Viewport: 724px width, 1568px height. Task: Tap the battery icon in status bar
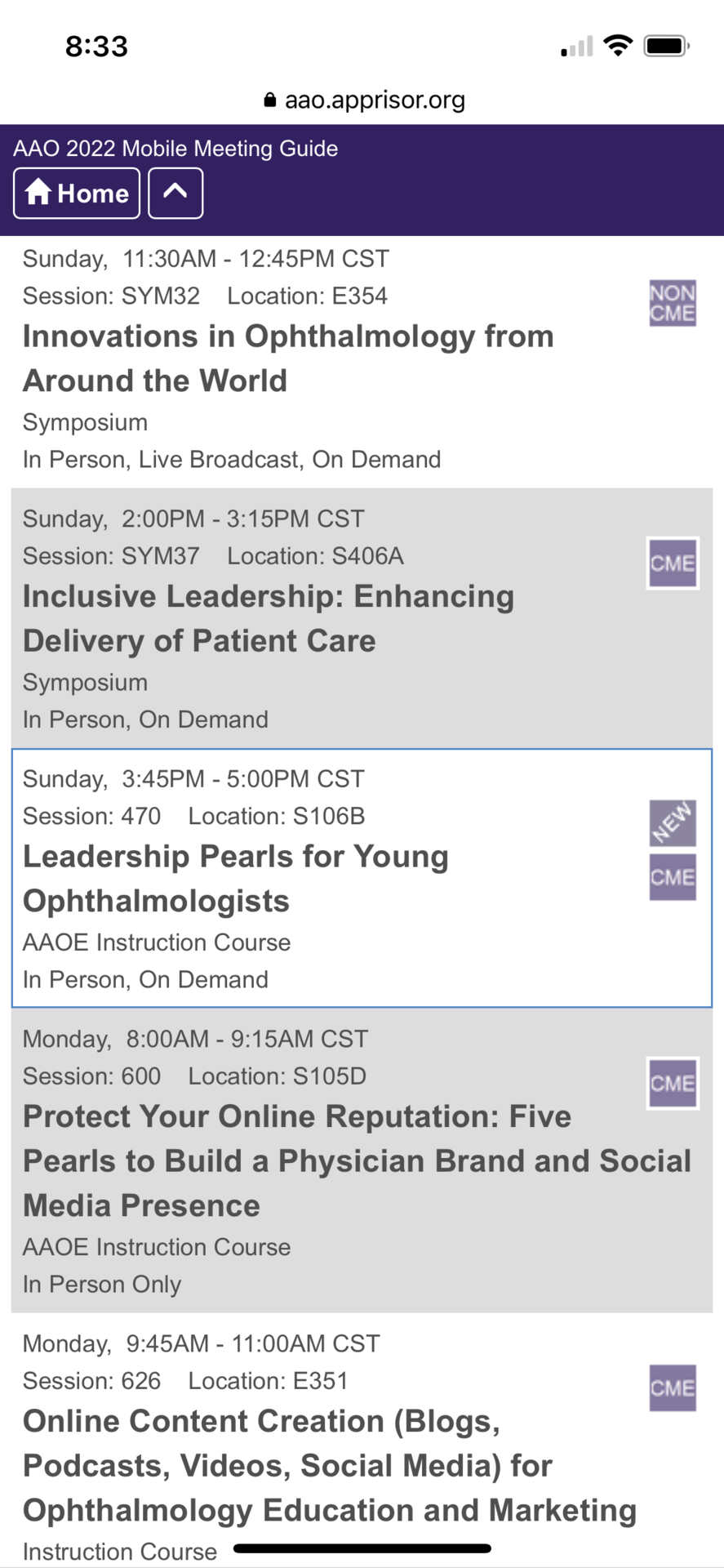click(x=667, y=47)
